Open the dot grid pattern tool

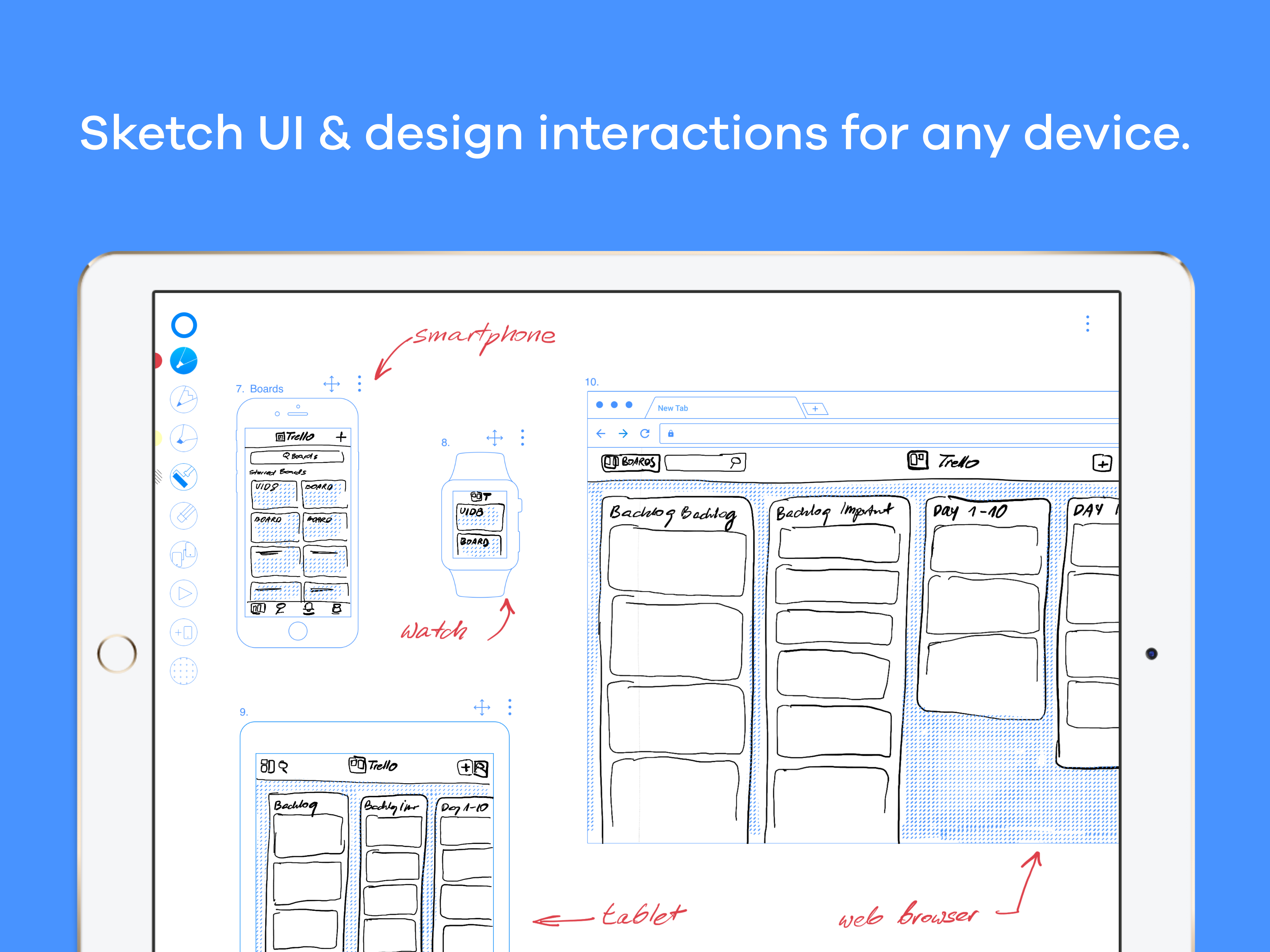(184, 670)
